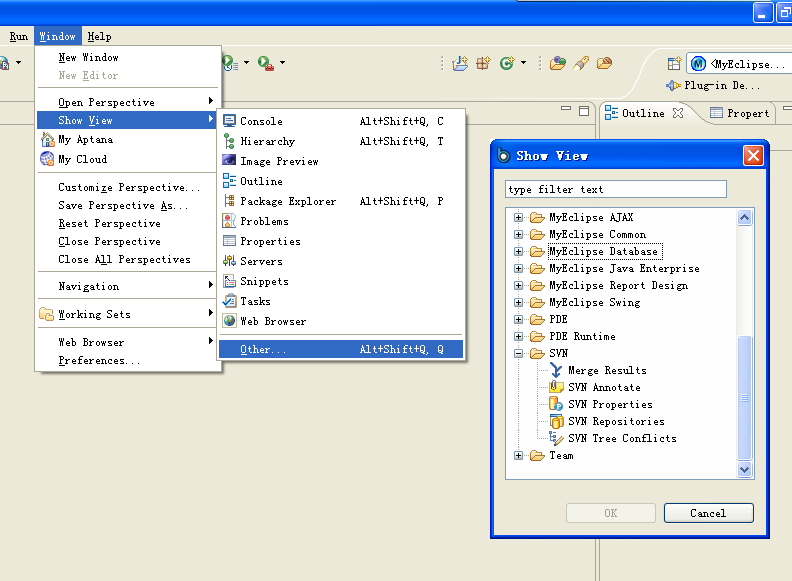Switch to the Properties tab
Viewport: 792px width, 581px height.
tap(740, 113)
